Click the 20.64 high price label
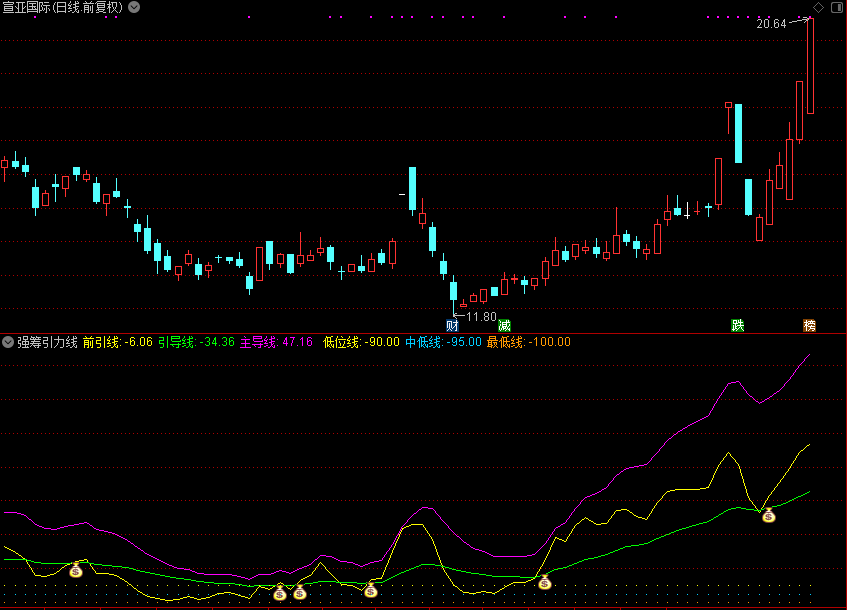 [x=771, y=24]
